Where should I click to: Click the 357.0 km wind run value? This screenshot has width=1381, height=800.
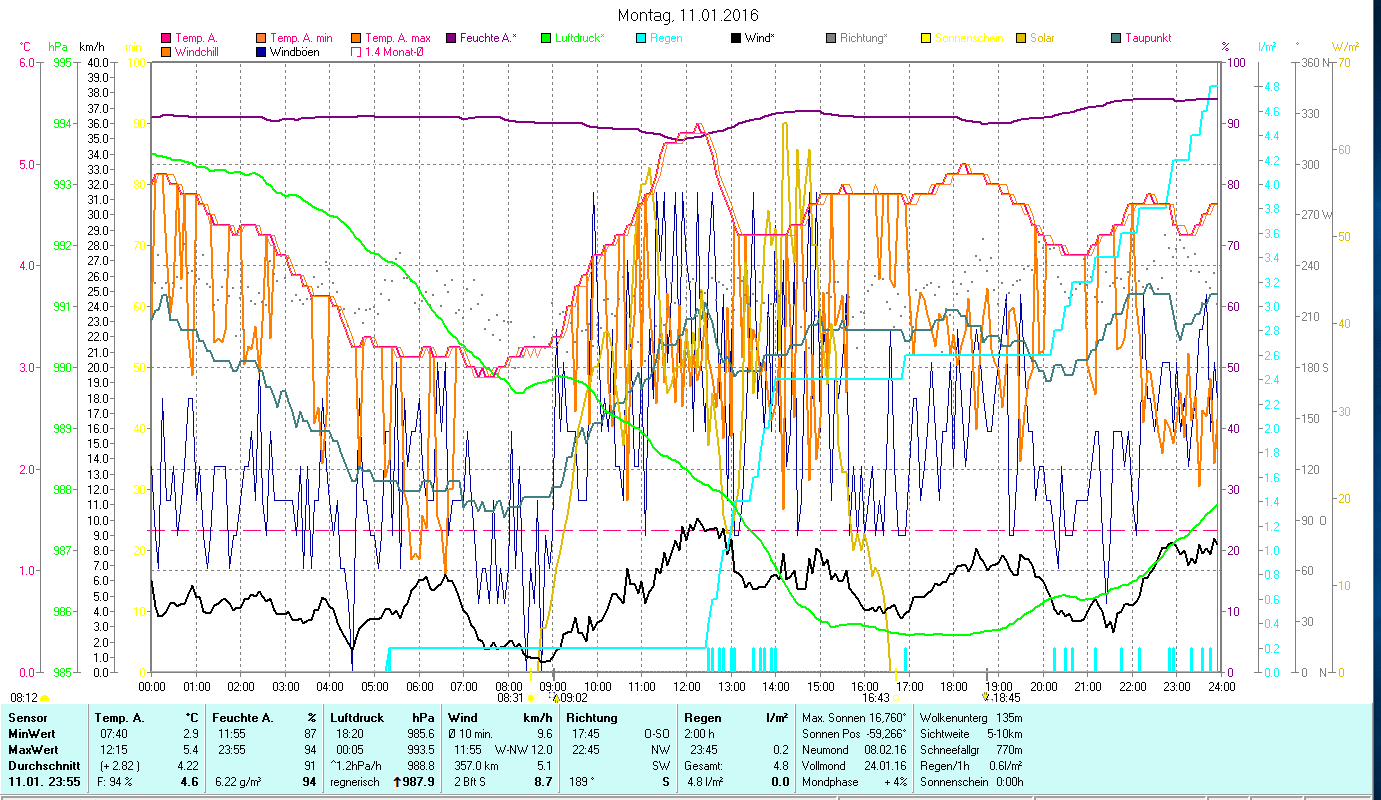point(474,766)
